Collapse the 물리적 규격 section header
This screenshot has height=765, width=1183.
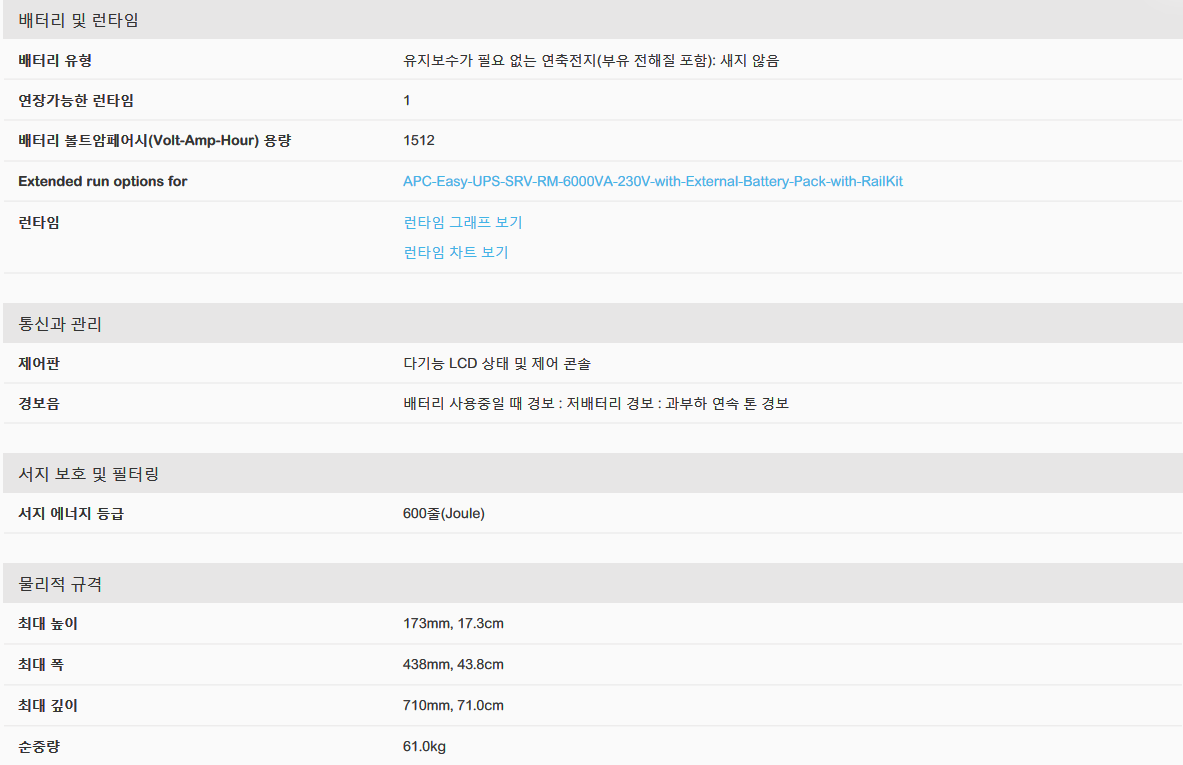(x=60, y=584)
